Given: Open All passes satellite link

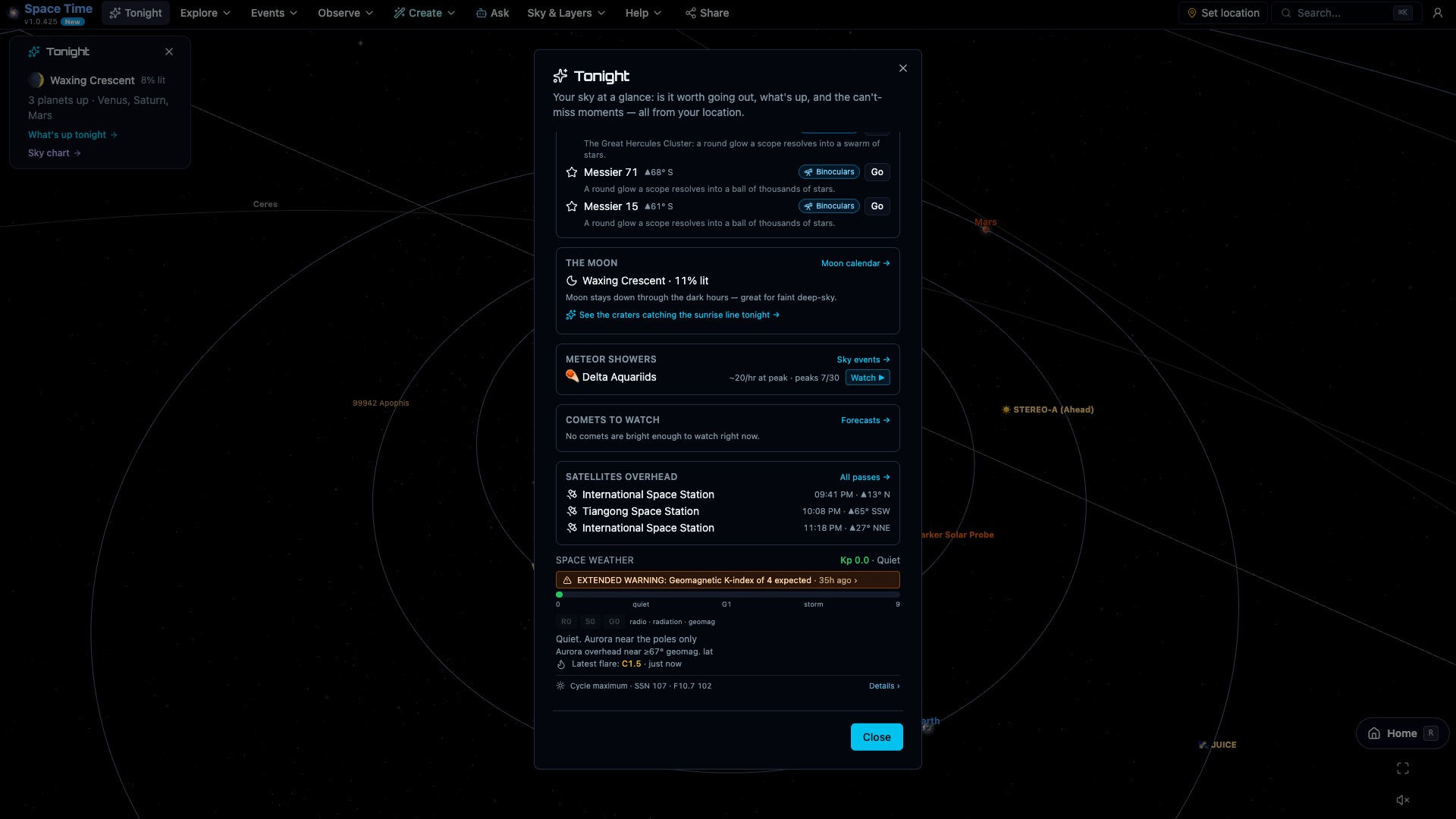Looking at the screenshot, I should coord(864,477).
